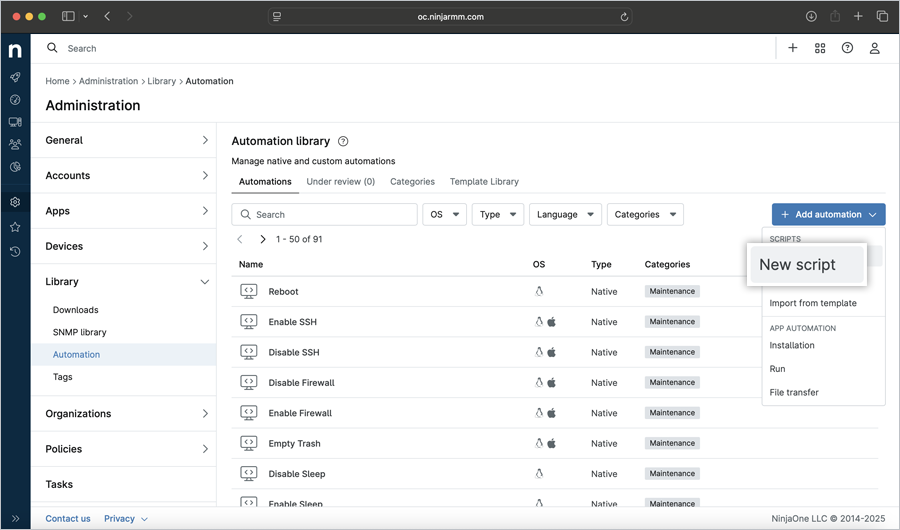
Task: Open the OS filter dropdown
Action: point(444,214)
